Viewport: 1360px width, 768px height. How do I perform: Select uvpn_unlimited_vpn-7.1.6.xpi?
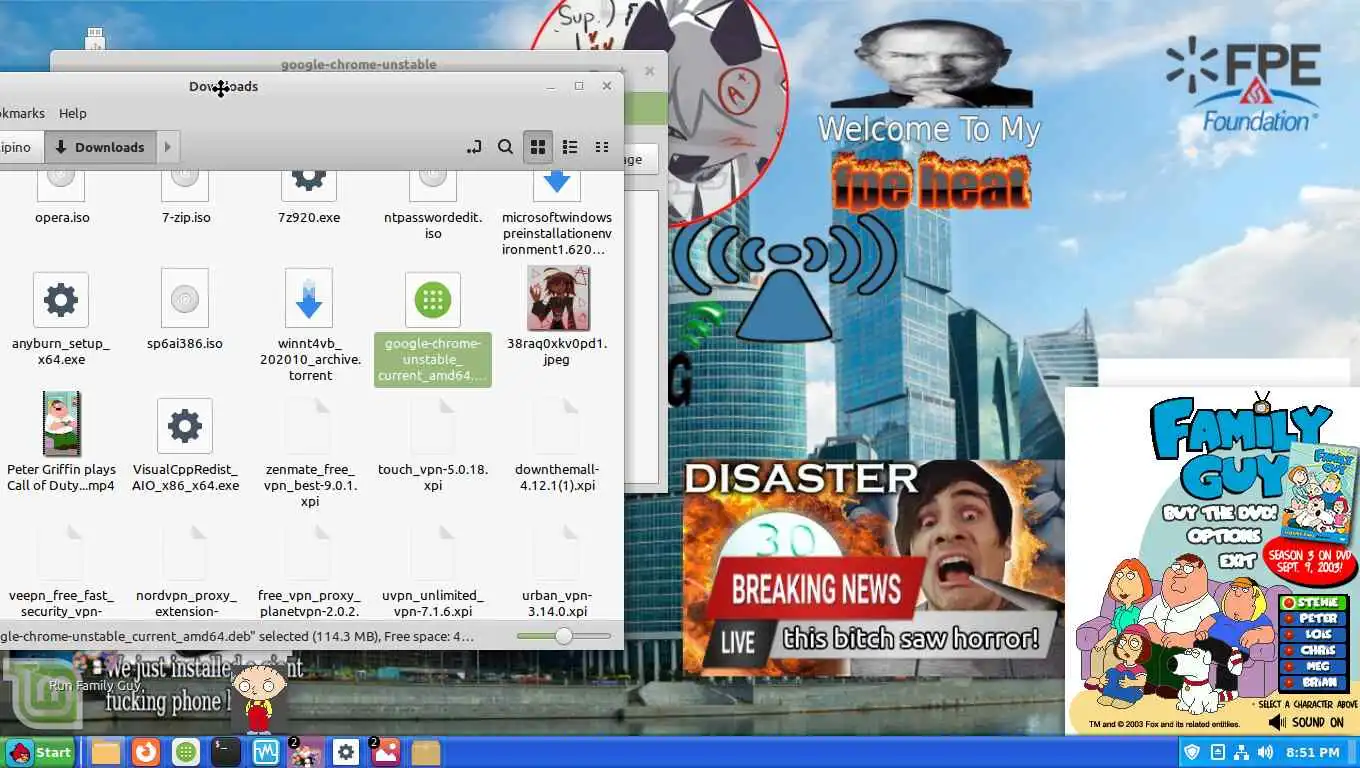point(433,572)
